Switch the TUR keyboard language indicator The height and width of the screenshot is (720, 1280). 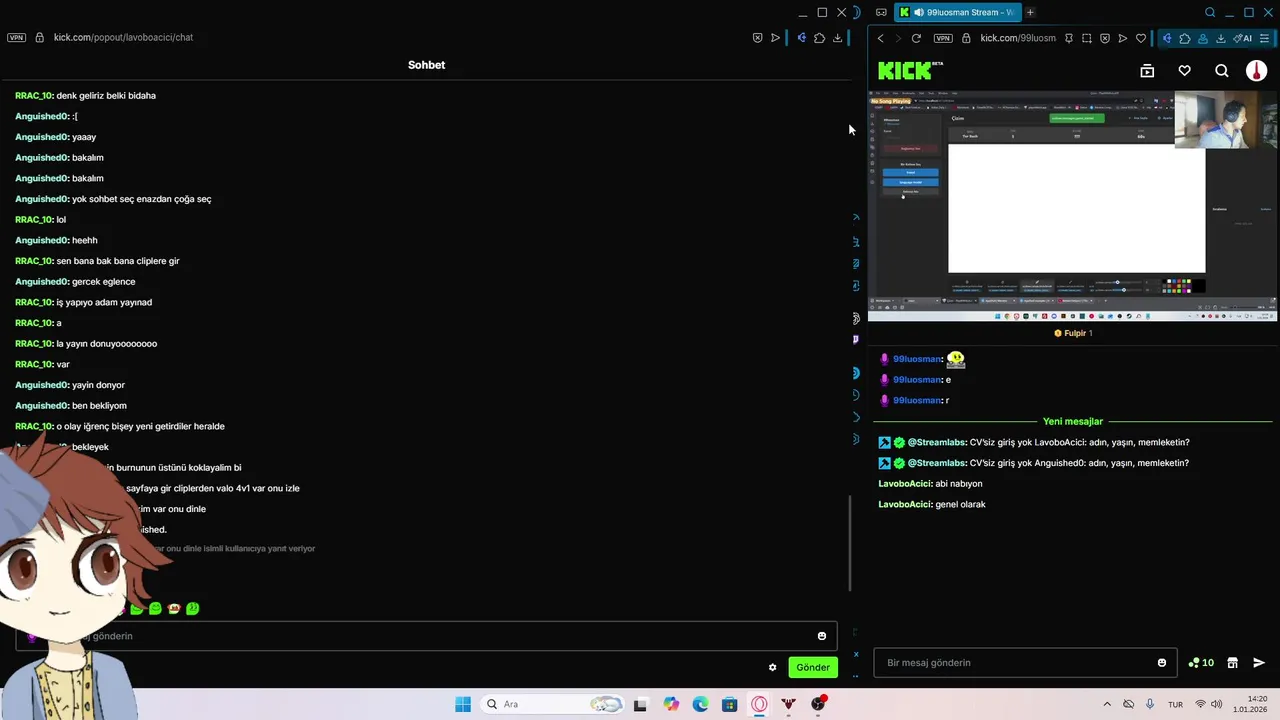point(1176,704)
